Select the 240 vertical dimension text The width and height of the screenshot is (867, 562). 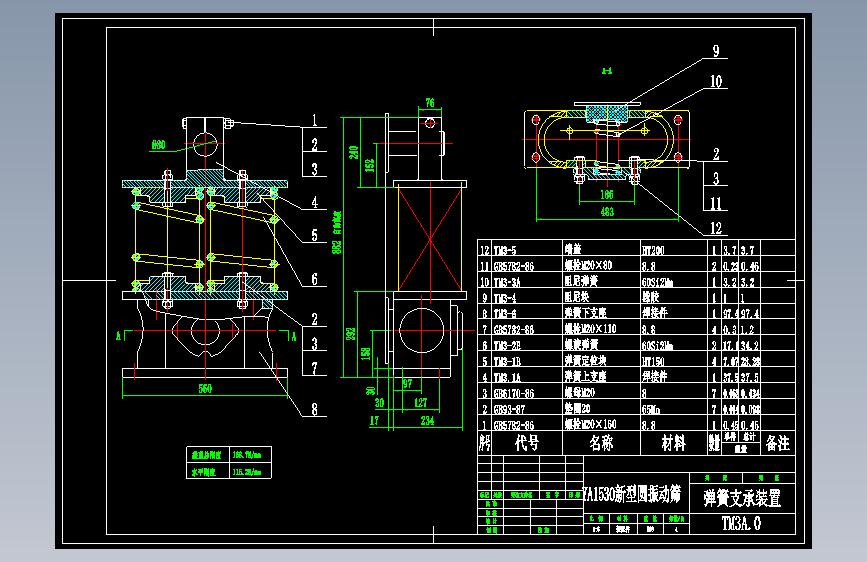[353, 152]
